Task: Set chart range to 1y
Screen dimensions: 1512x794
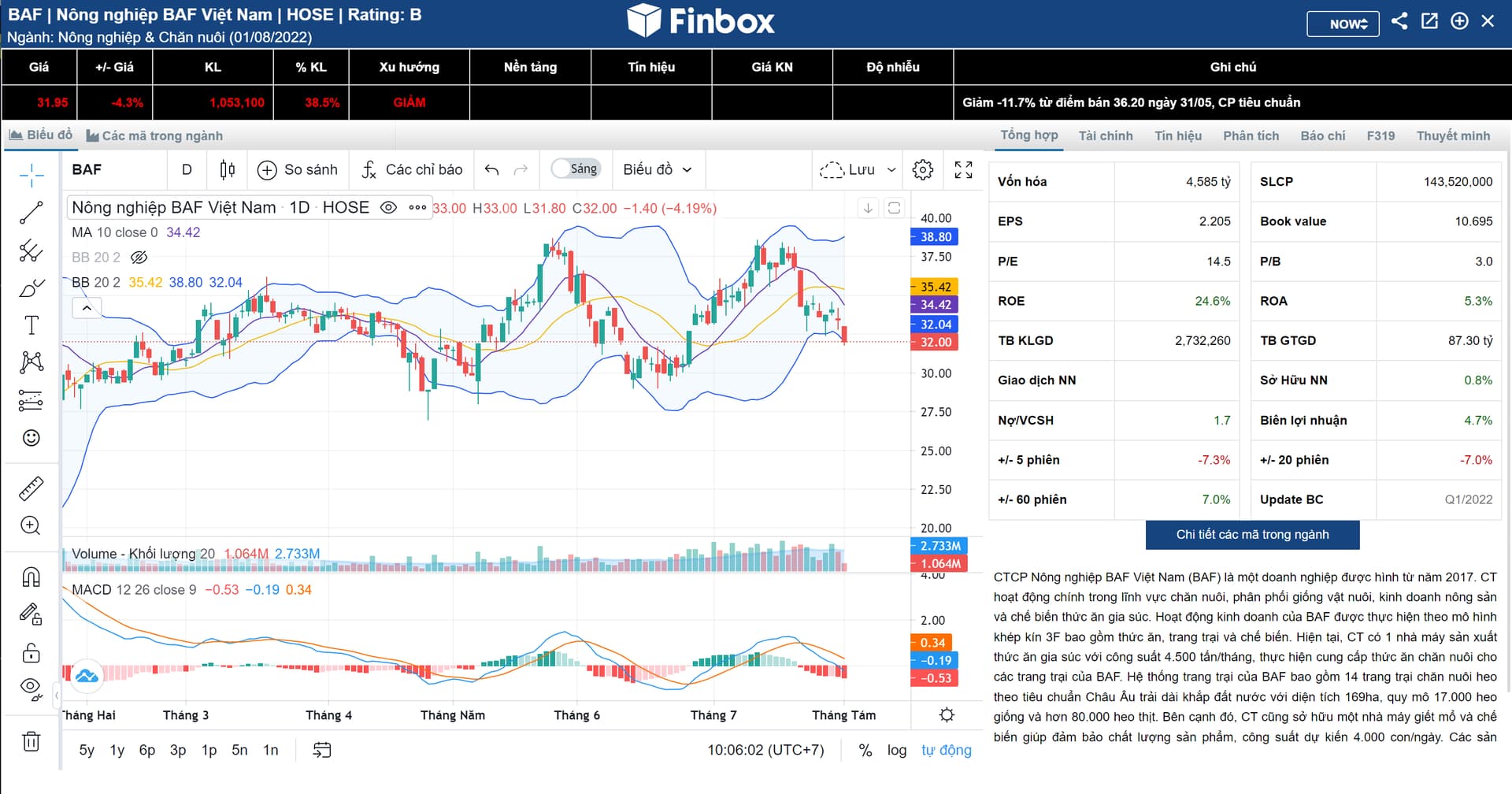Action: pos(117,750)
